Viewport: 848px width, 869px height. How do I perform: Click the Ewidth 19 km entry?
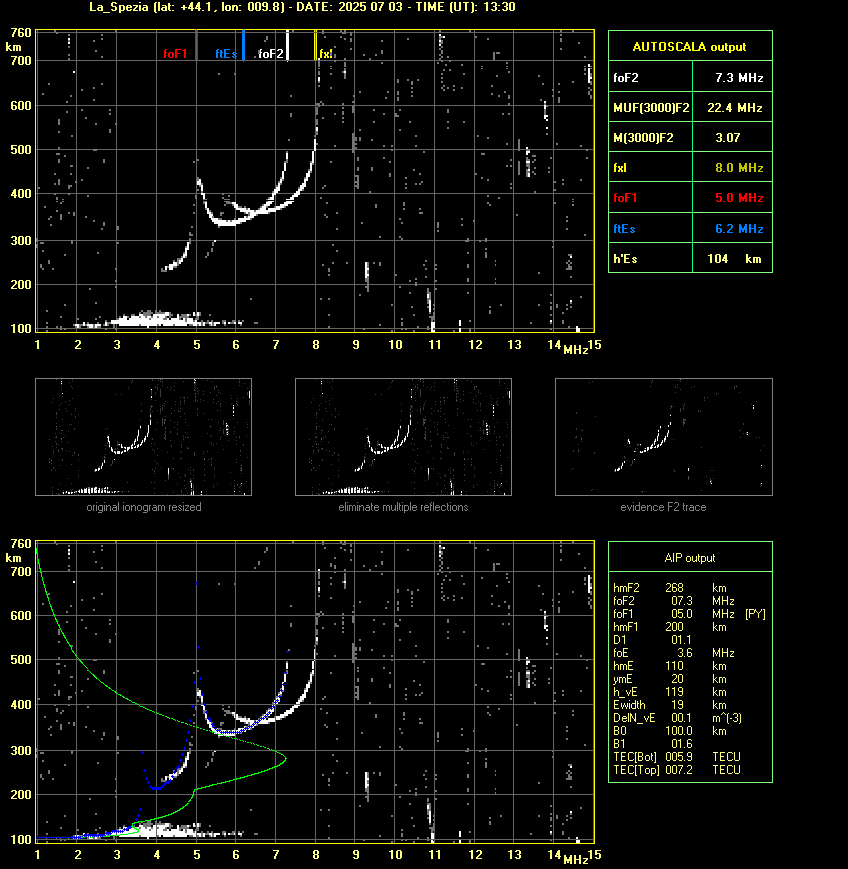[x=670, y=705]
